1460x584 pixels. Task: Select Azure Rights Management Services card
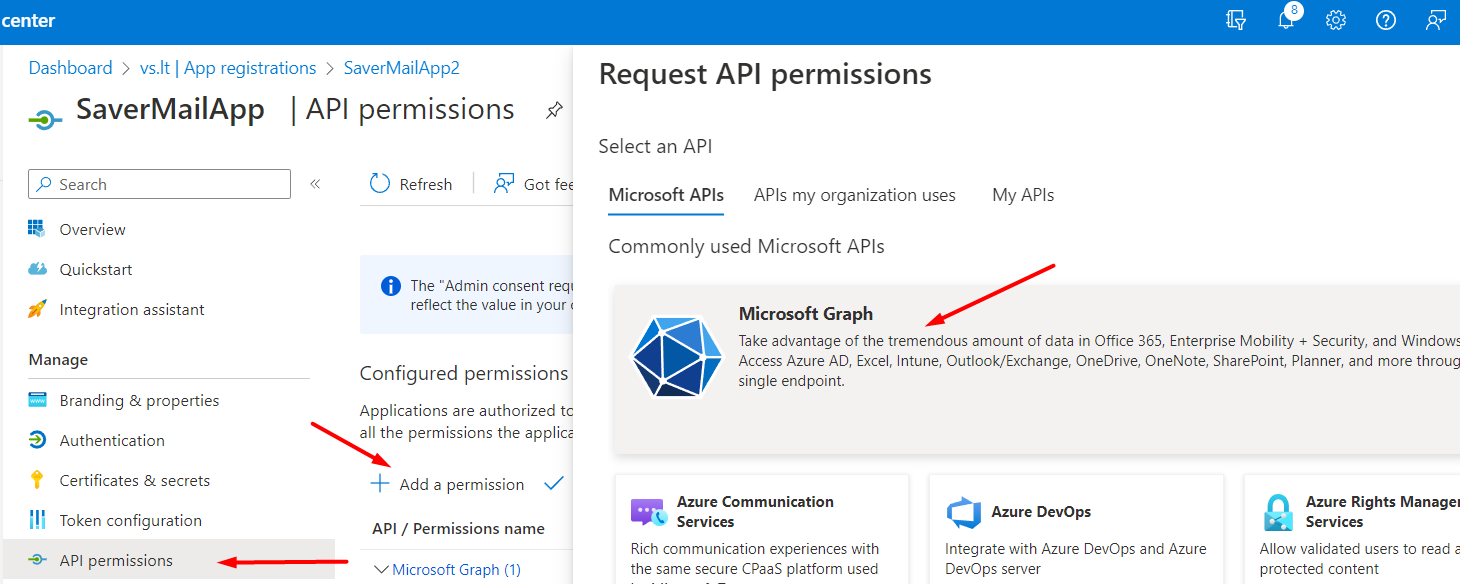(x=1352, y=529)
